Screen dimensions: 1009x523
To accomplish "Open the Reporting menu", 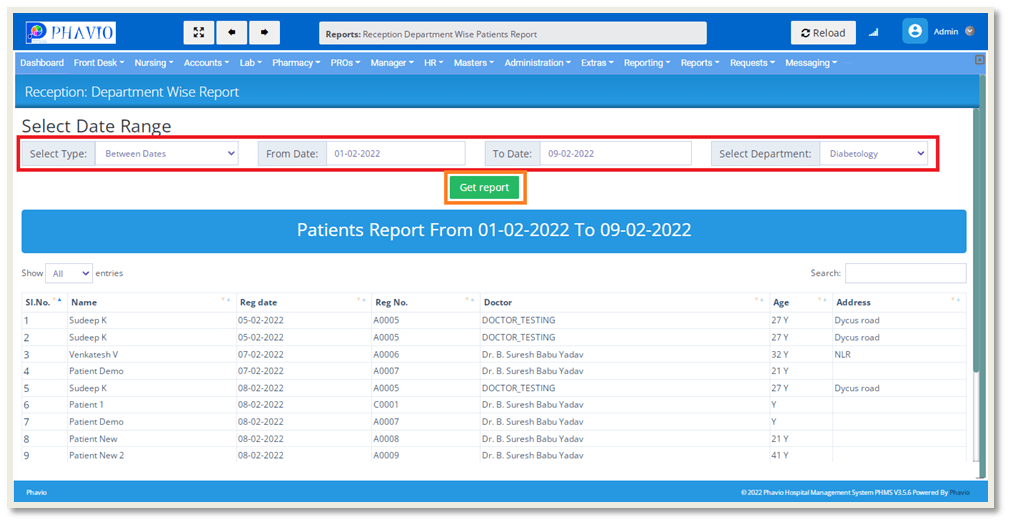I will [647, 62].
